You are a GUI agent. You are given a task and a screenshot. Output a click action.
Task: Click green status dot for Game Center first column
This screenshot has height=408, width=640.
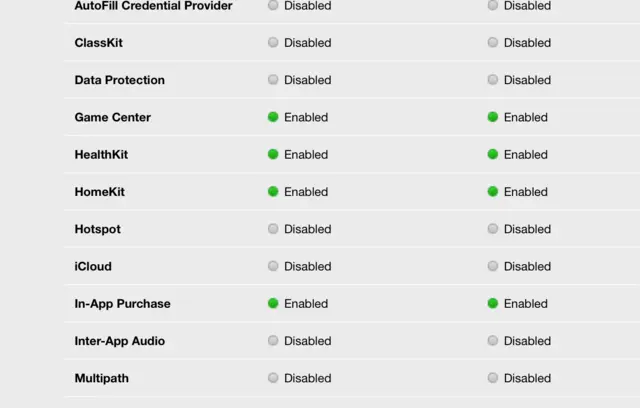coord(273,117)
